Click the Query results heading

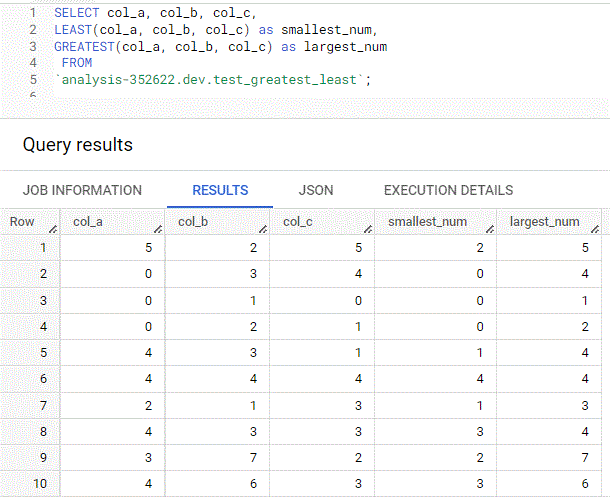pyautogui.click(x=78, y=145)
